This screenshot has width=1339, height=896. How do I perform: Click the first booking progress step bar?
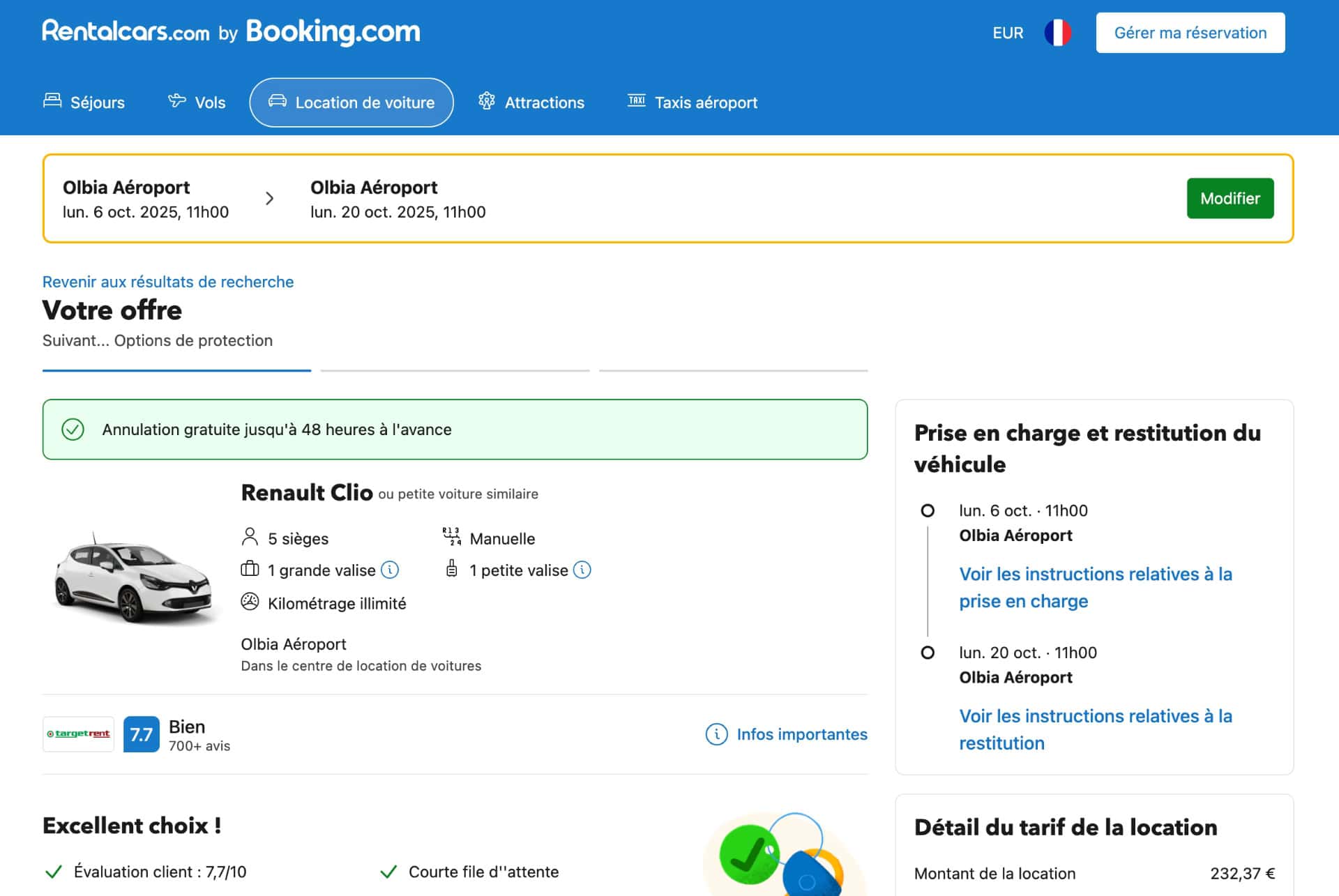point(176,370)
